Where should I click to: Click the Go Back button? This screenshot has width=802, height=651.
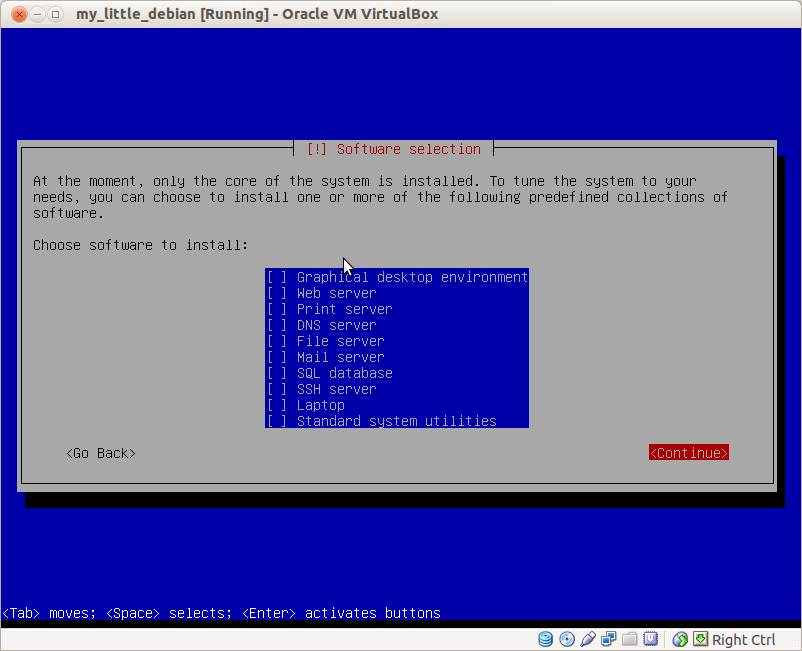click(101, 453)
